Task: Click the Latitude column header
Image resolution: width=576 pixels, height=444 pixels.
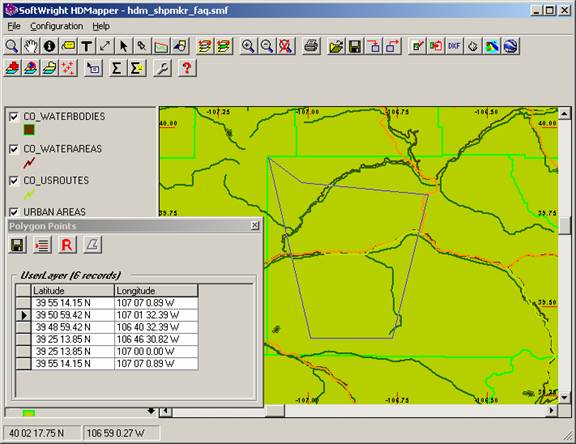Action: [x=73, y=290]
